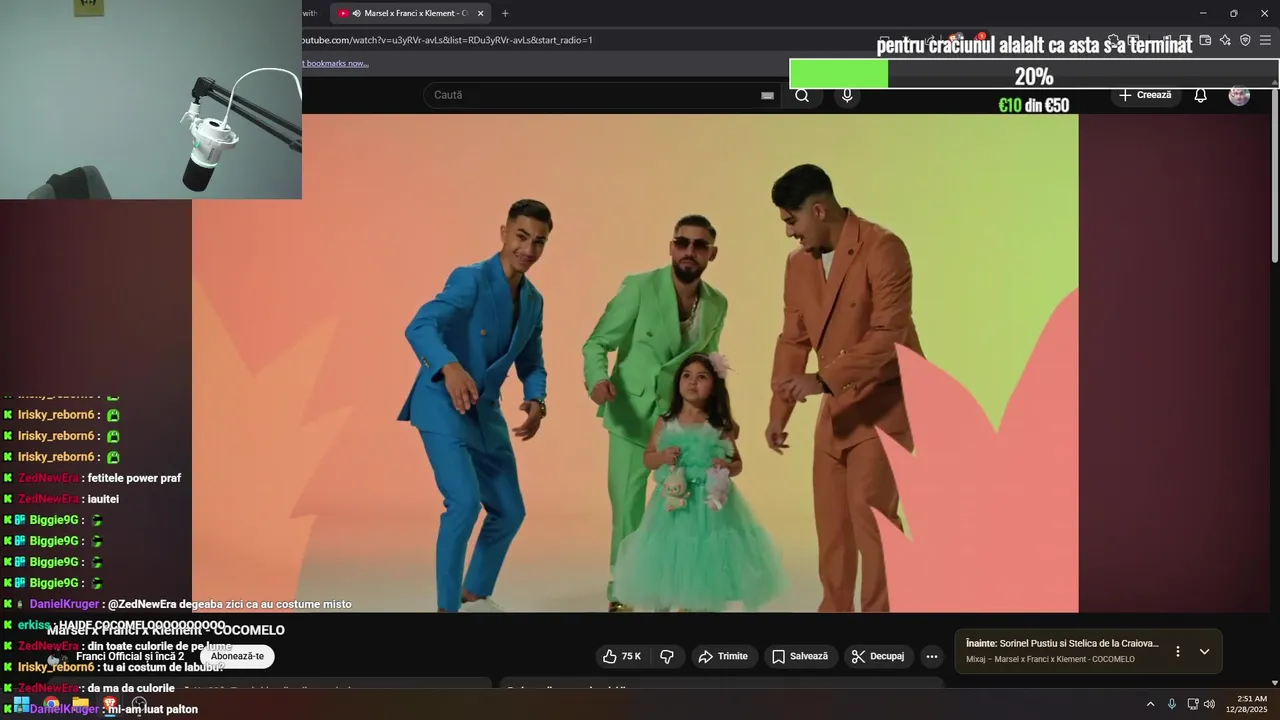1280x720 pixels.
Task: Click chat message 'fetitele power praf'
Action: coord(134,478)
